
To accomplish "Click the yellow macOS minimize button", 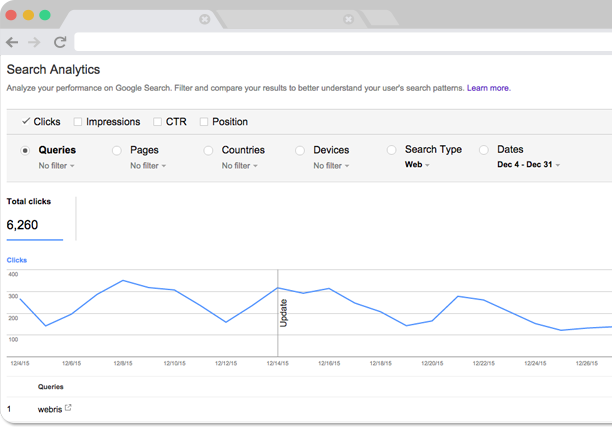I will point(30,17).
